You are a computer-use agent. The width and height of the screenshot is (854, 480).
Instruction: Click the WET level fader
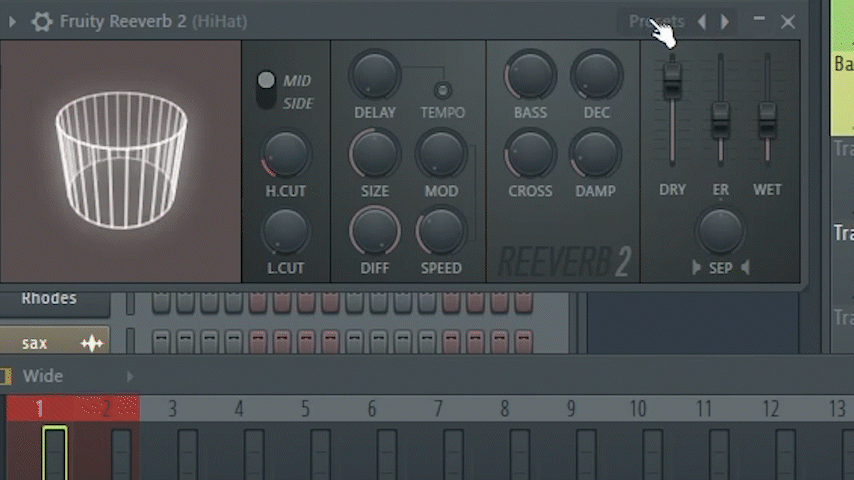(767, 120)
